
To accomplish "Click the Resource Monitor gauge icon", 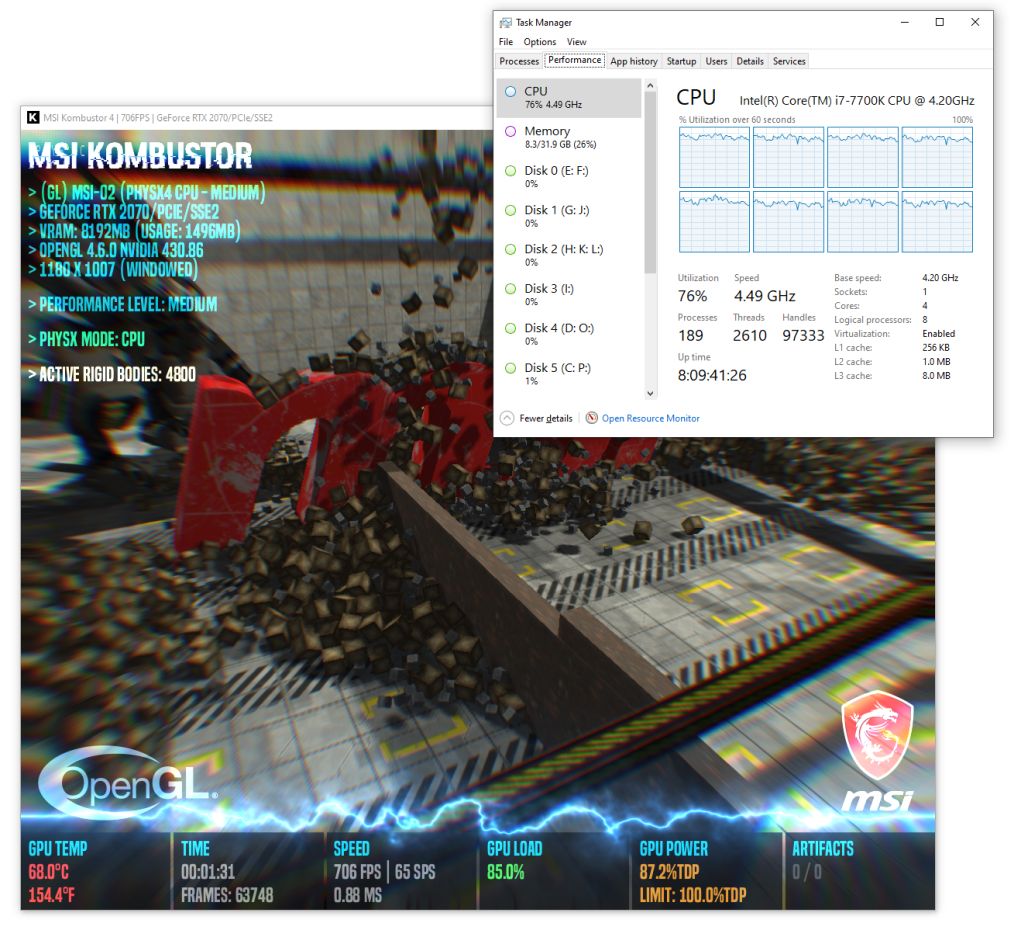I will coord(592,418).
